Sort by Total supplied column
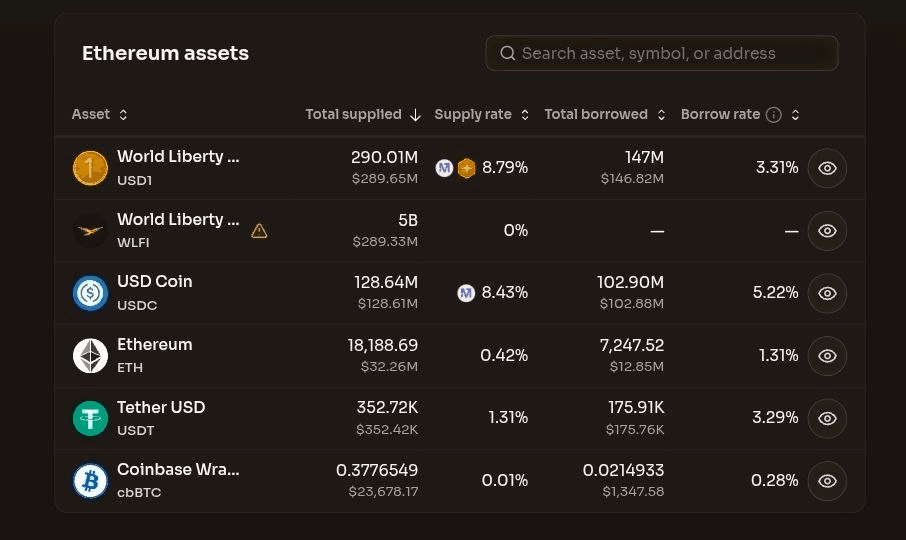 click(363, 114)
